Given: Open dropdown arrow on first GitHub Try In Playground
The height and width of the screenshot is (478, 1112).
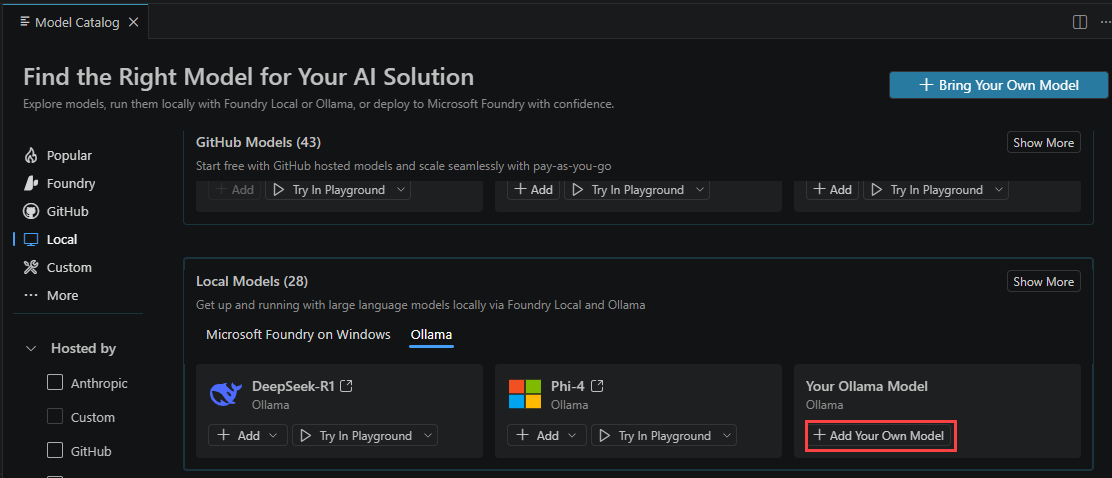Looking at the screenshot, I should tap(401, 190).
